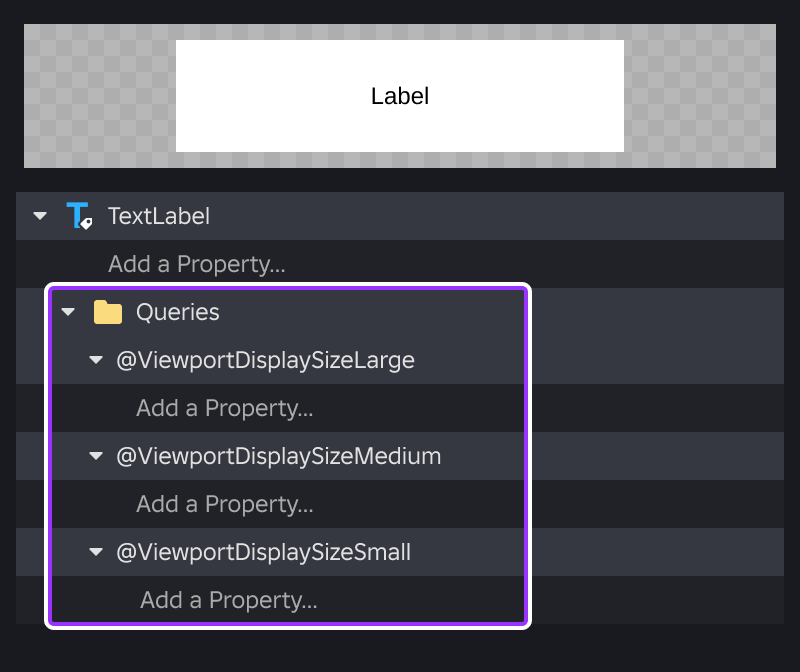Click the TextLabel type icon

(x=79, y=216)
